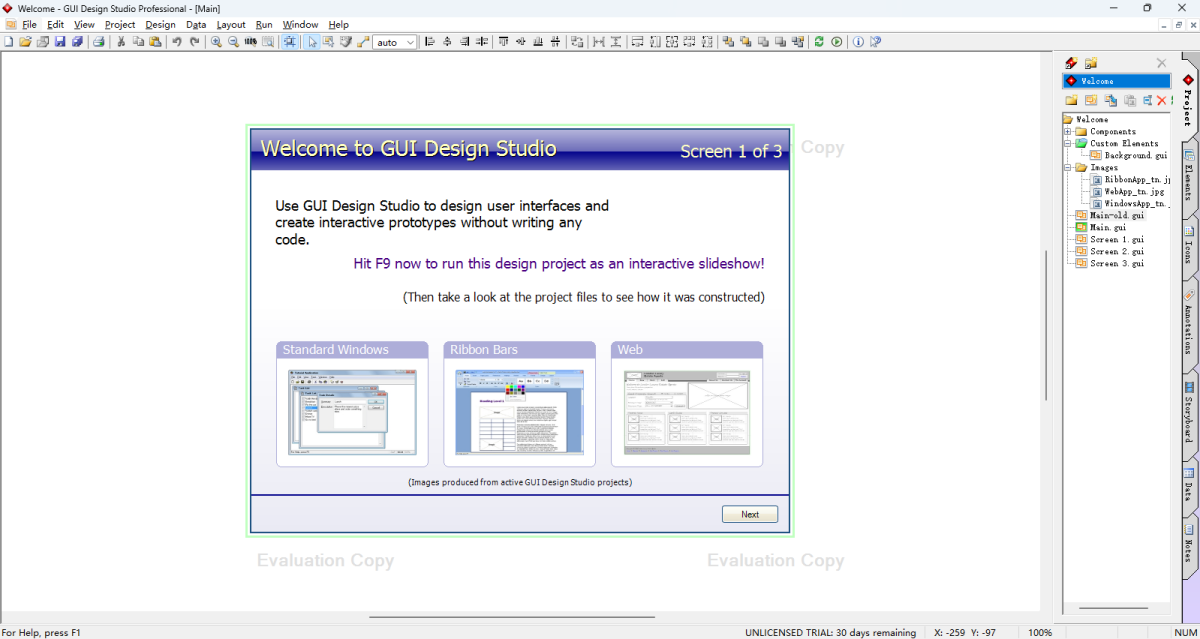Switch to the Elements side tab
This screenshot has width=1200, height=639.
[x=1188, y=180]
